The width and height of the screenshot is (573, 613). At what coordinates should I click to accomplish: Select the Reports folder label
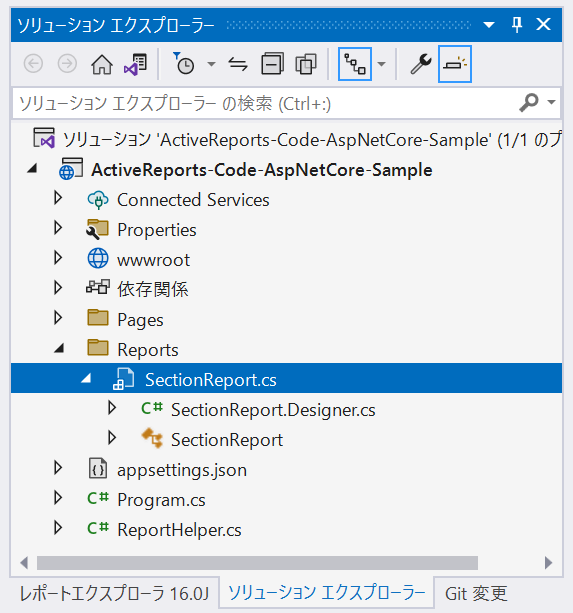tap(148, 350)
